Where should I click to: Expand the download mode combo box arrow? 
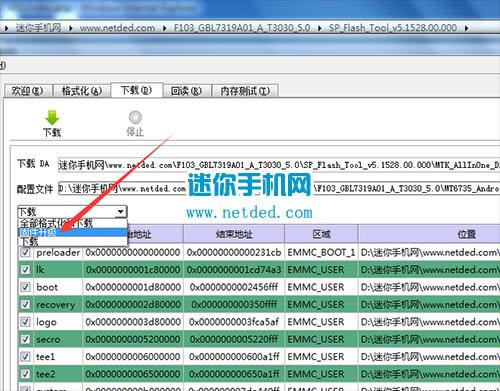[x=121, y=211]
